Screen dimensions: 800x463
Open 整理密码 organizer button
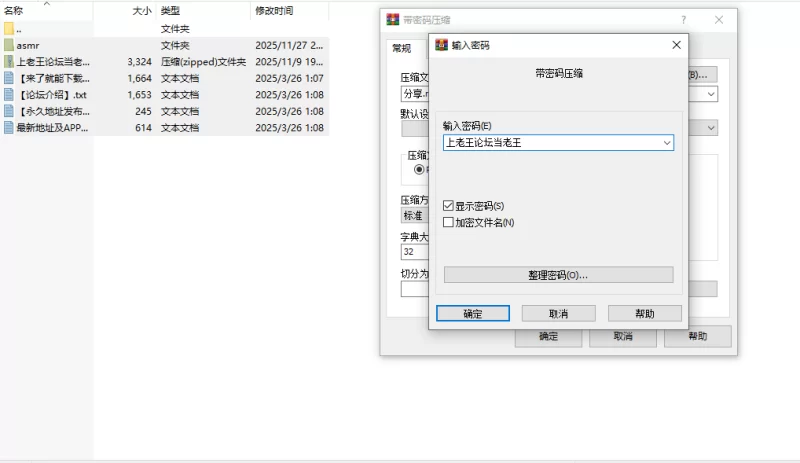pos(558,275)
